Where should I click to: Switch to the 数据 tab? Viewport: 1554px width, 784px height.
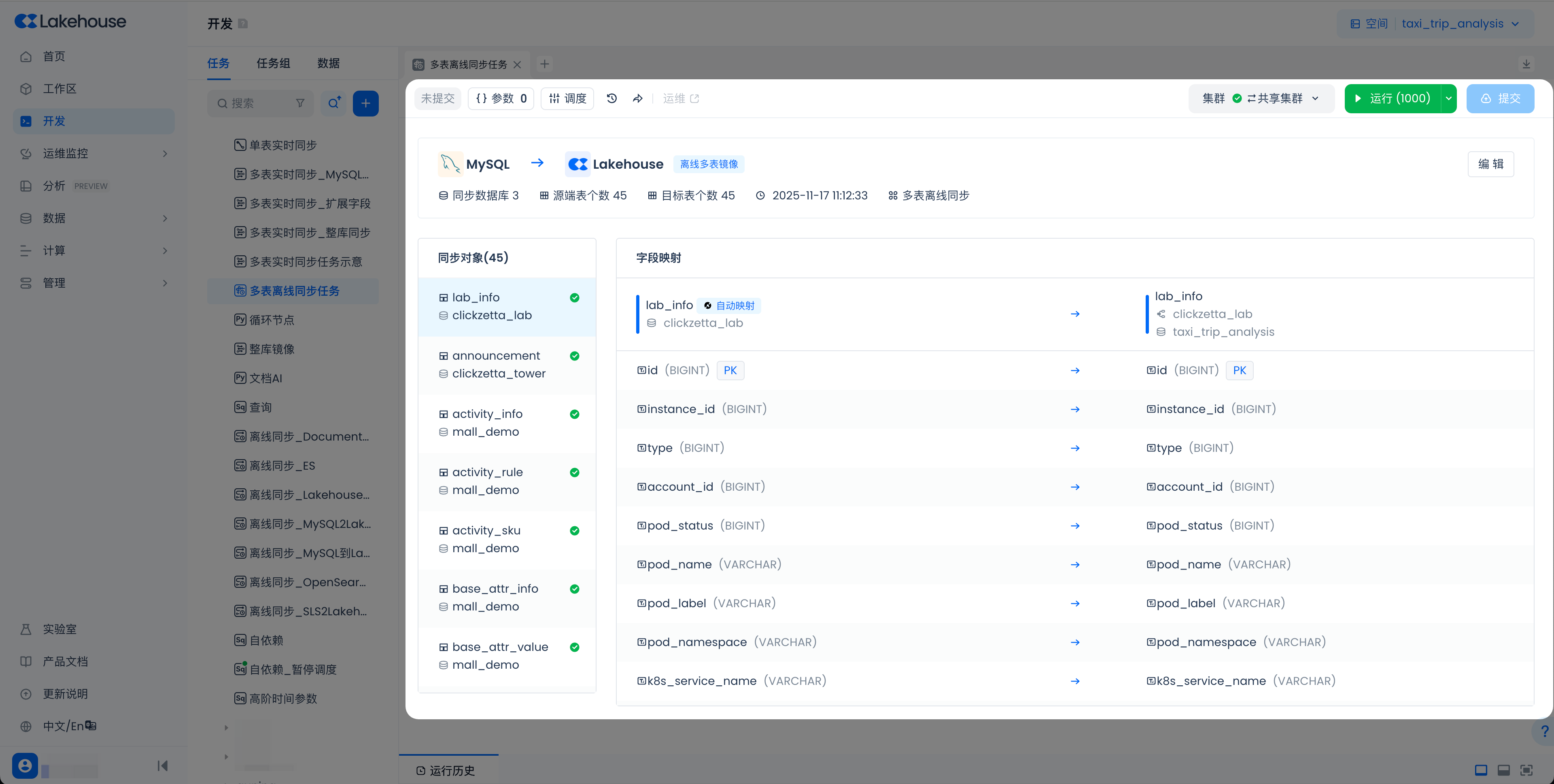point(328,63)
